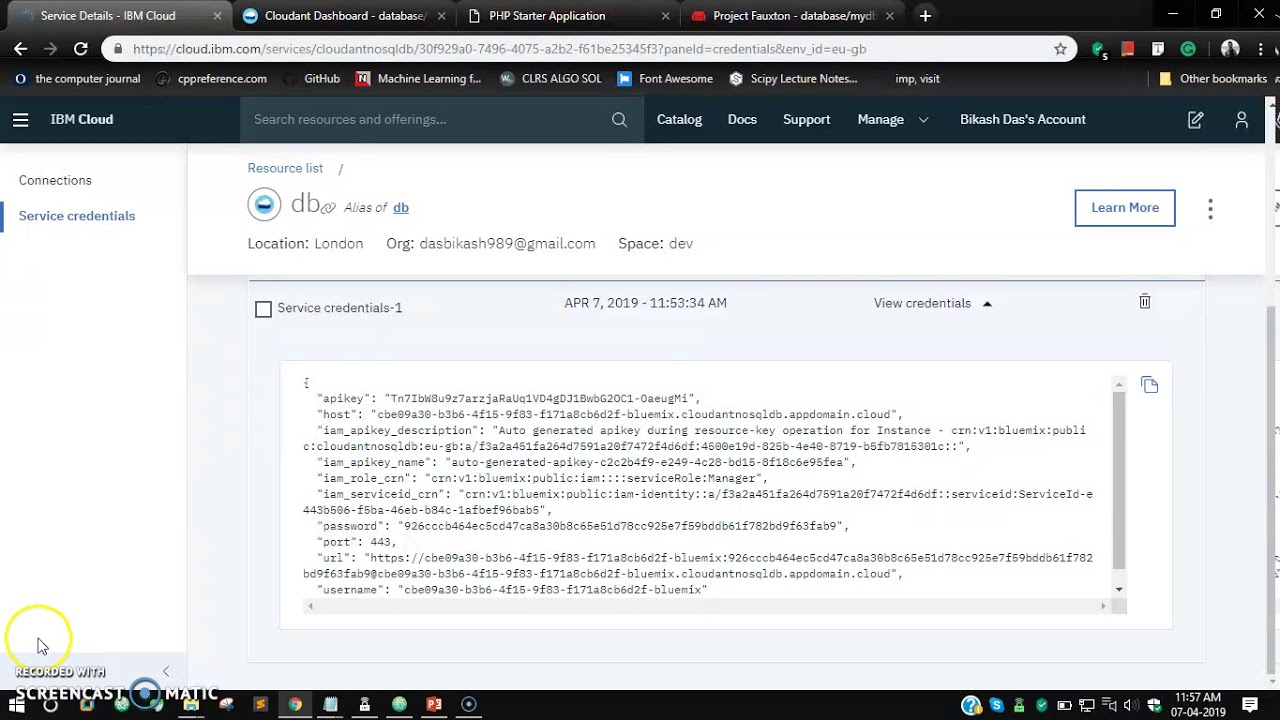
Task: Click the IBM Cloud logo text
Action: pos(82,120)
